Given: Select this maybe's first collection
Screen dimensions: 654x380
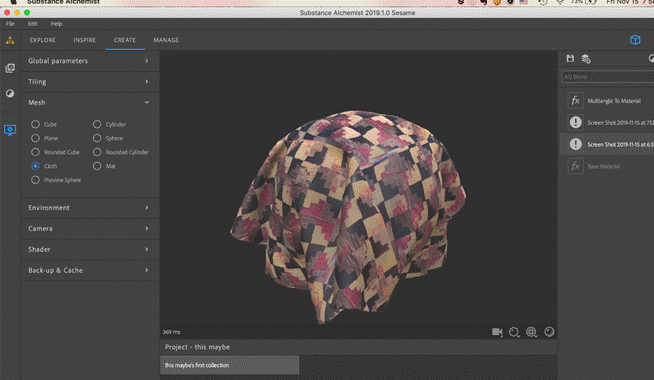Looking at the screenshot, I should [230, 365].
